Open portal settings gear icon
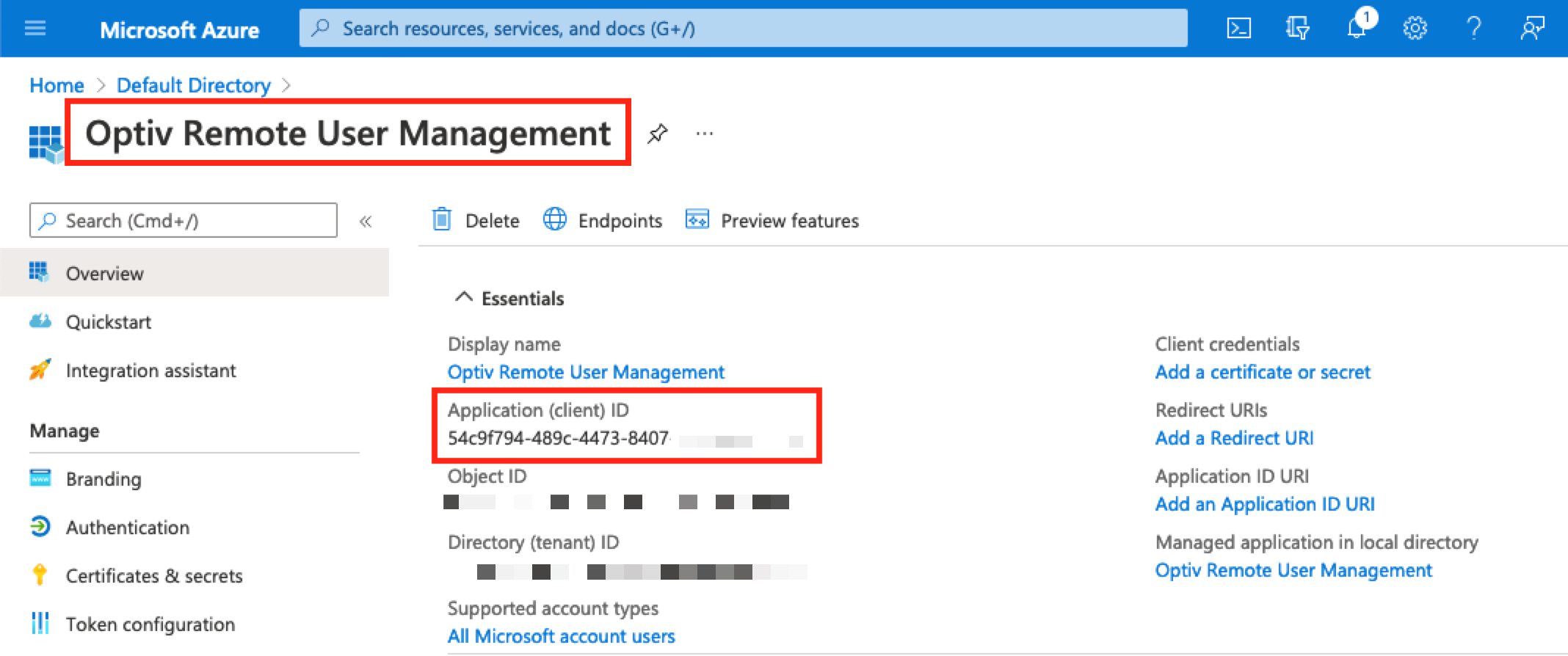Image resolution: width=1568 pixels, height=656 pixels. (1415, 29)
